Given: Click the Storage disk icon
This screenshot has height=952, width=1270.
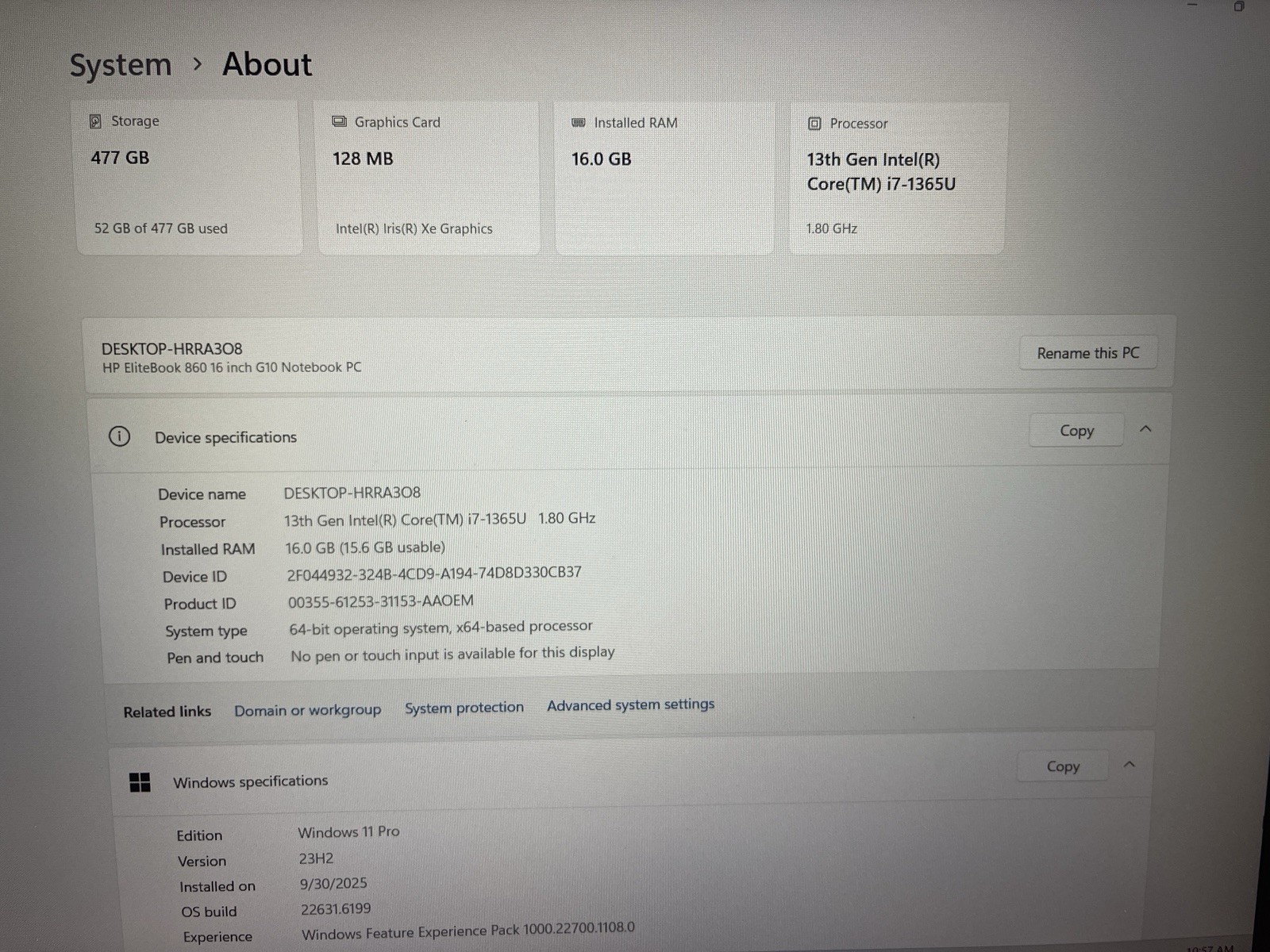Looking at the screenshot, I should point(95,121).
